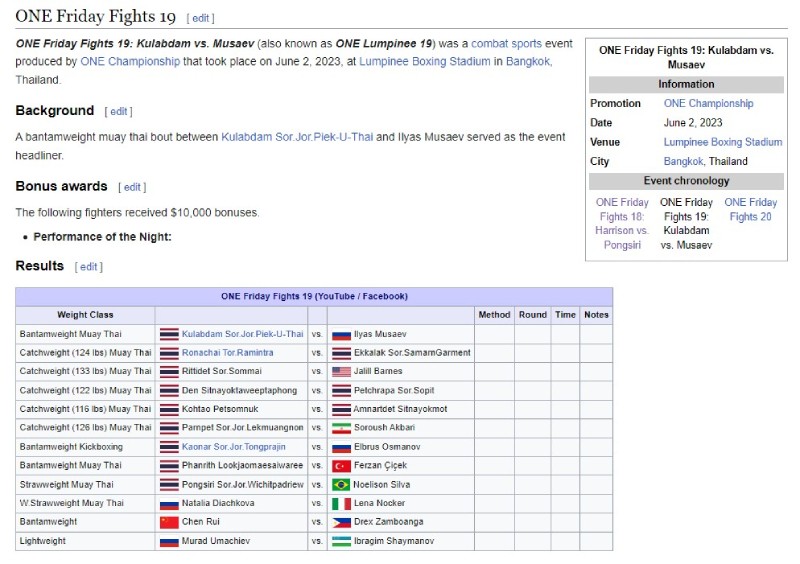Click the China flag beside Chen Rui
This screenshot has height=564, width=800.
tap(169, 522)
